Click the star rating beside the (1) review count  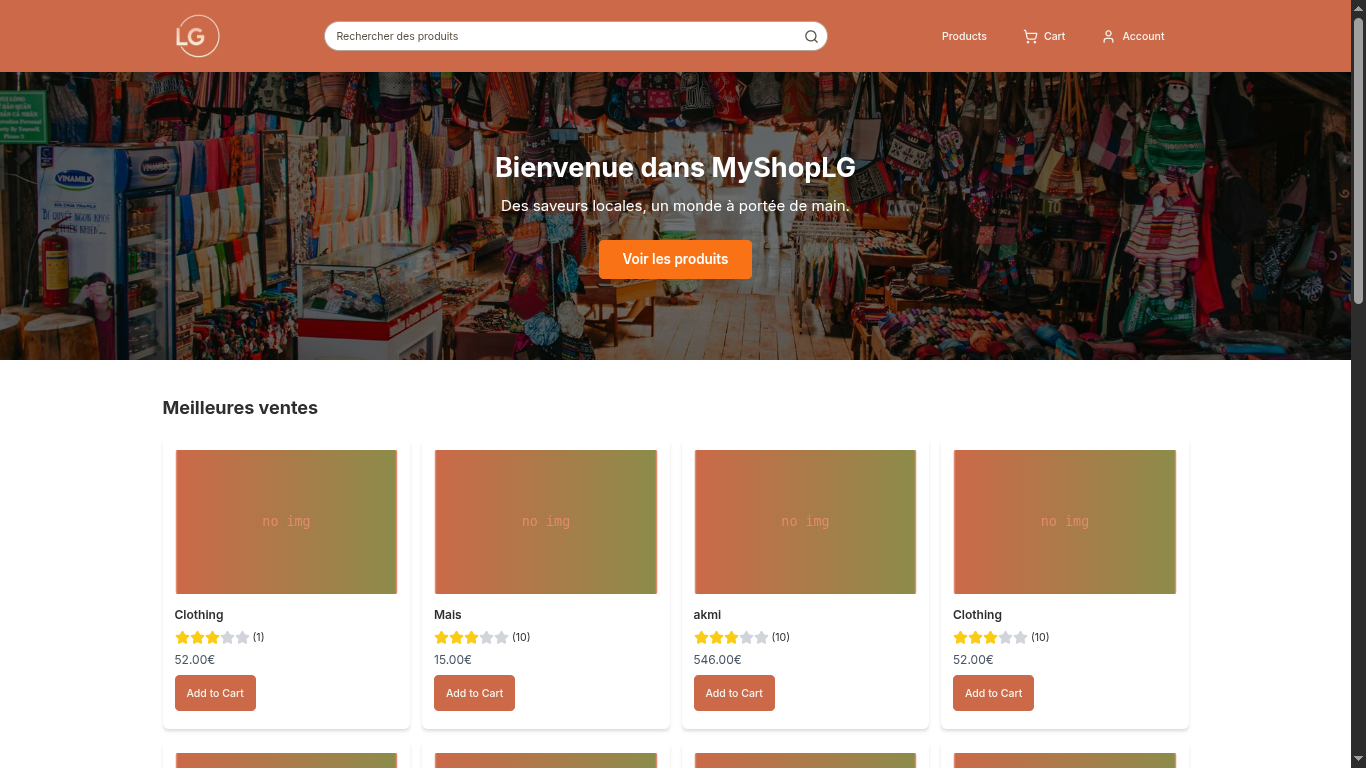[212, 637]
